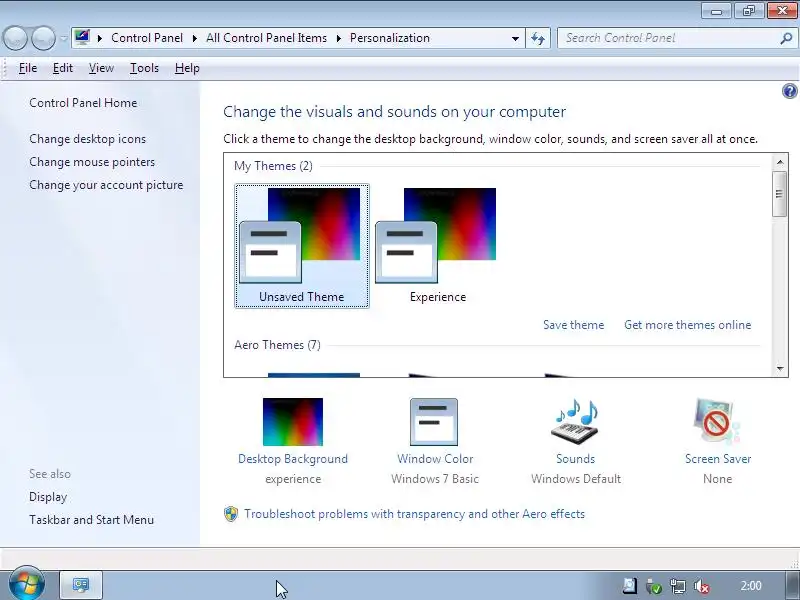
Task: Open the Window Color icon
Action: pyautogui.click(x=434, y=422)
